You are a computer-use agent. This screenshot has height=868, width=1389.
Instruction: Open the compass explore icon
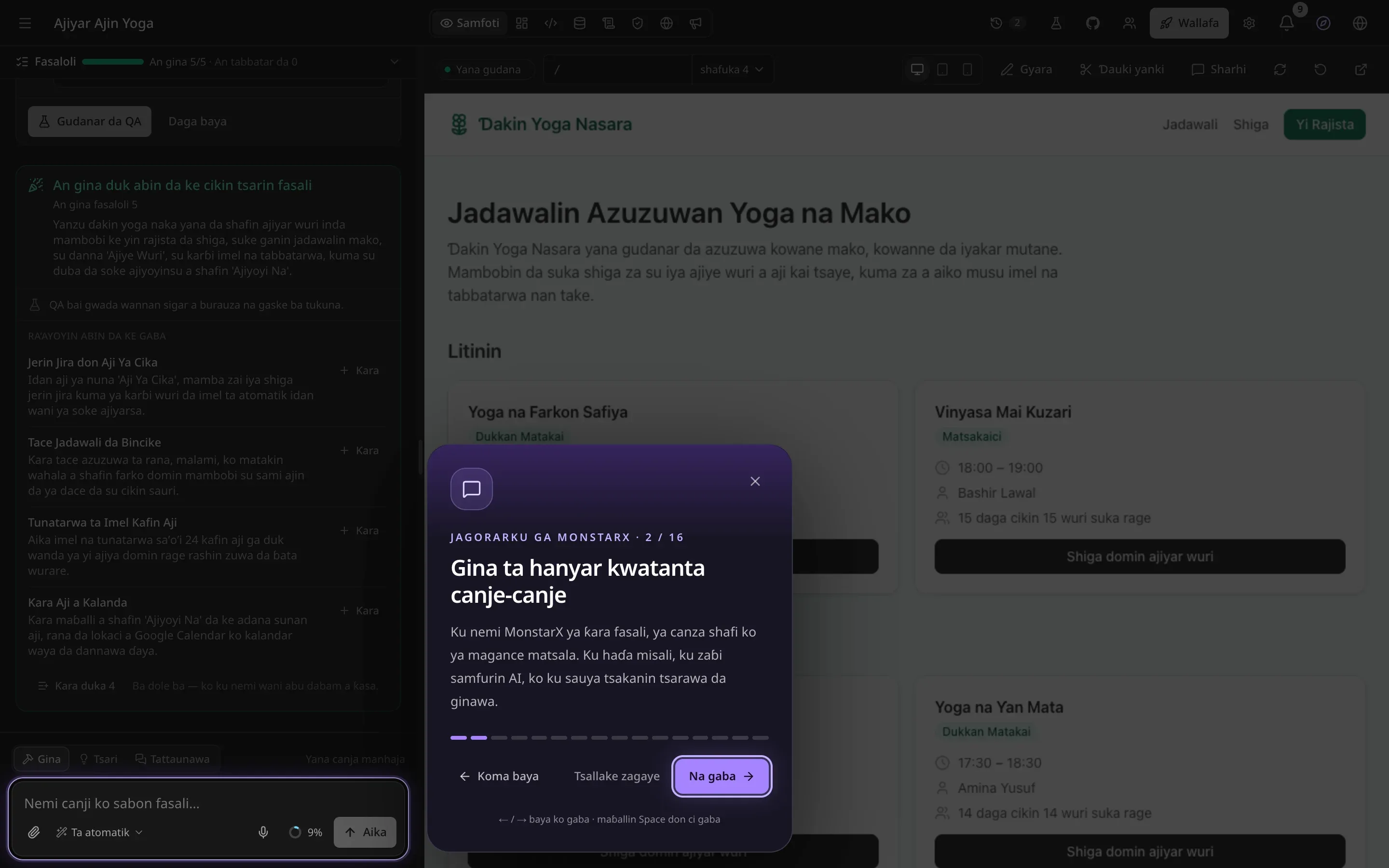1323,23
